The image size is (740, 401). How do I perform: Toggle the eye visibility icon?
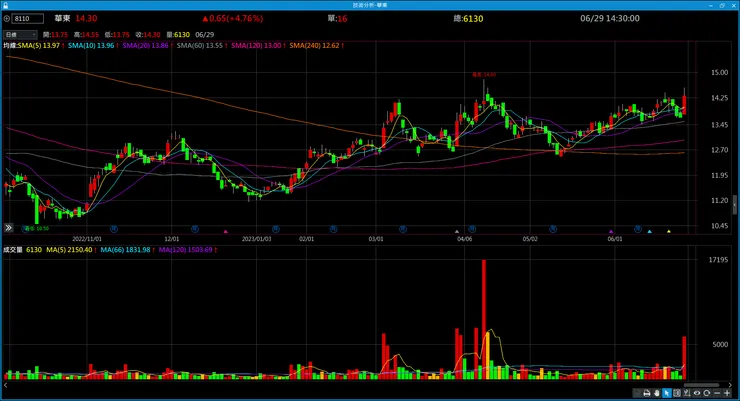click(697, 393)
